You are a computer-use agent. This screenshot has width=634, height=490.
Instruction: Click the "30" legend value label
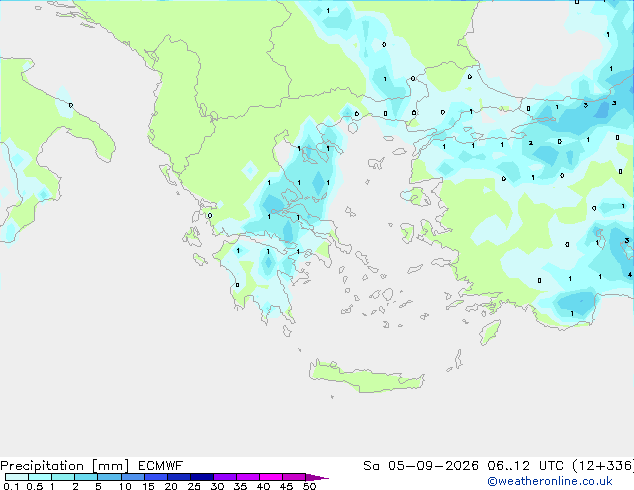pyautogui.click(x=217, y=486)
